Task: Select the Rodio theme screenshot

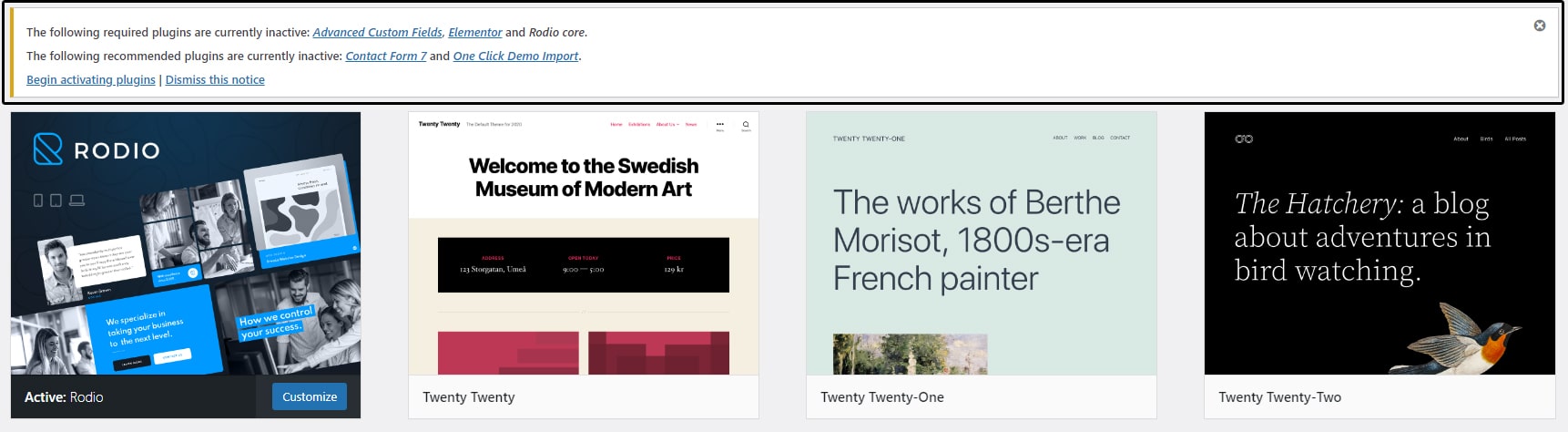Action: [186, 243]
